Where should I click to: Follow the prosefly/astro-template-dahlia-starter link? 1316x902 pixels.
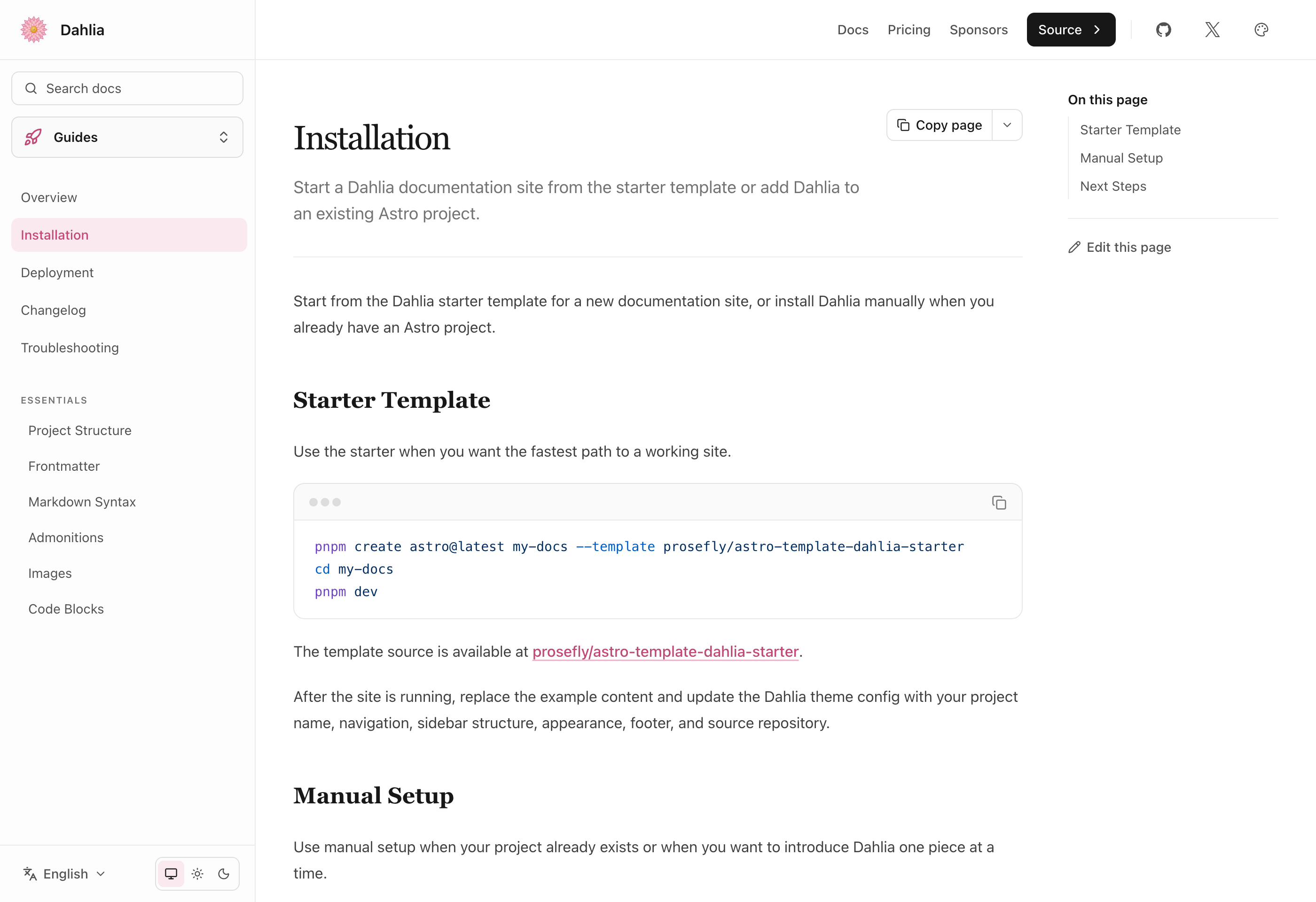pyautogui.click(x=666, y=651)
